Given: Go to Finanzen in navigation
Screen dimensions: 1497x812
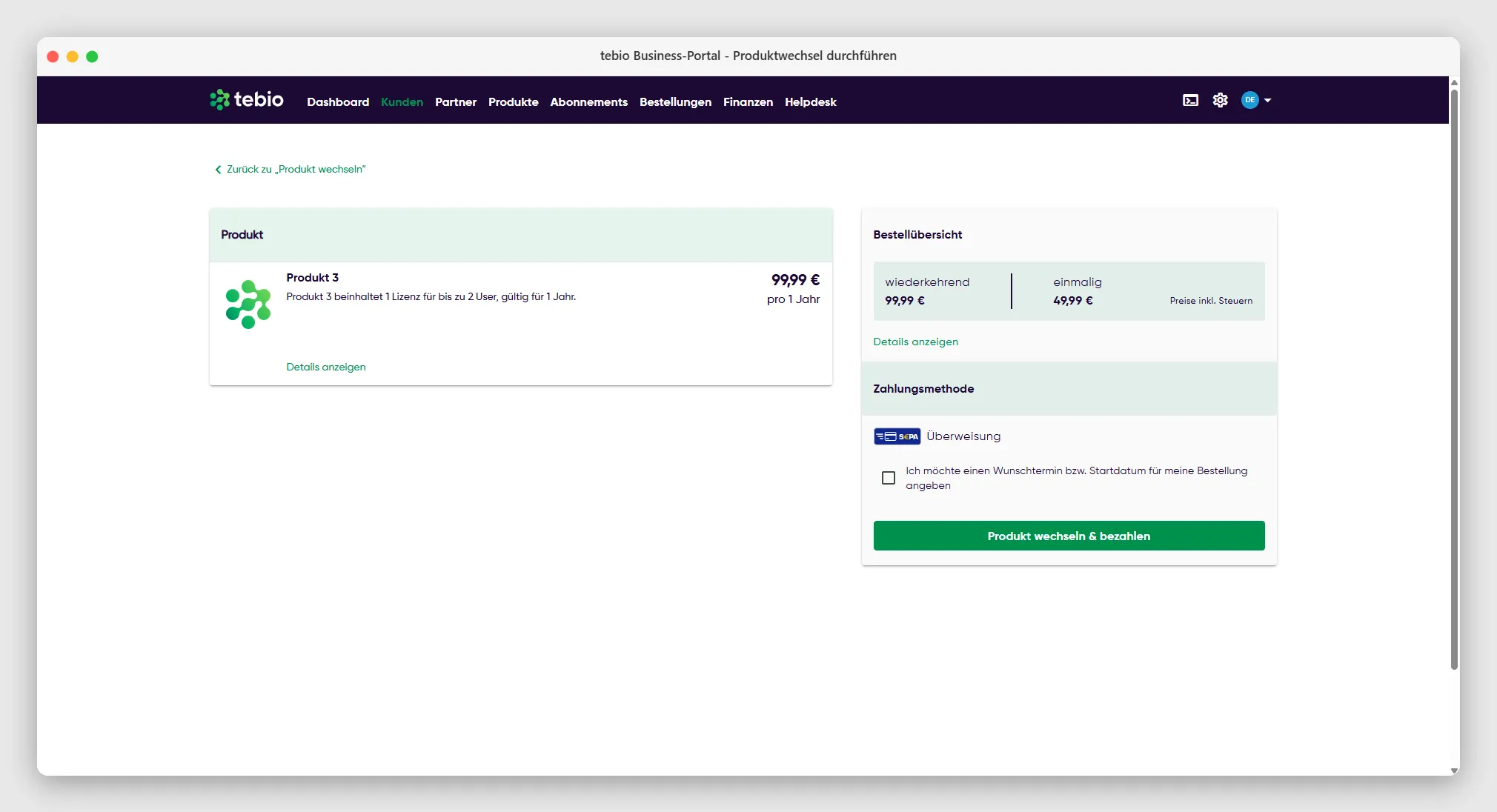Looking at the screenshot, I should click(748, 102).
